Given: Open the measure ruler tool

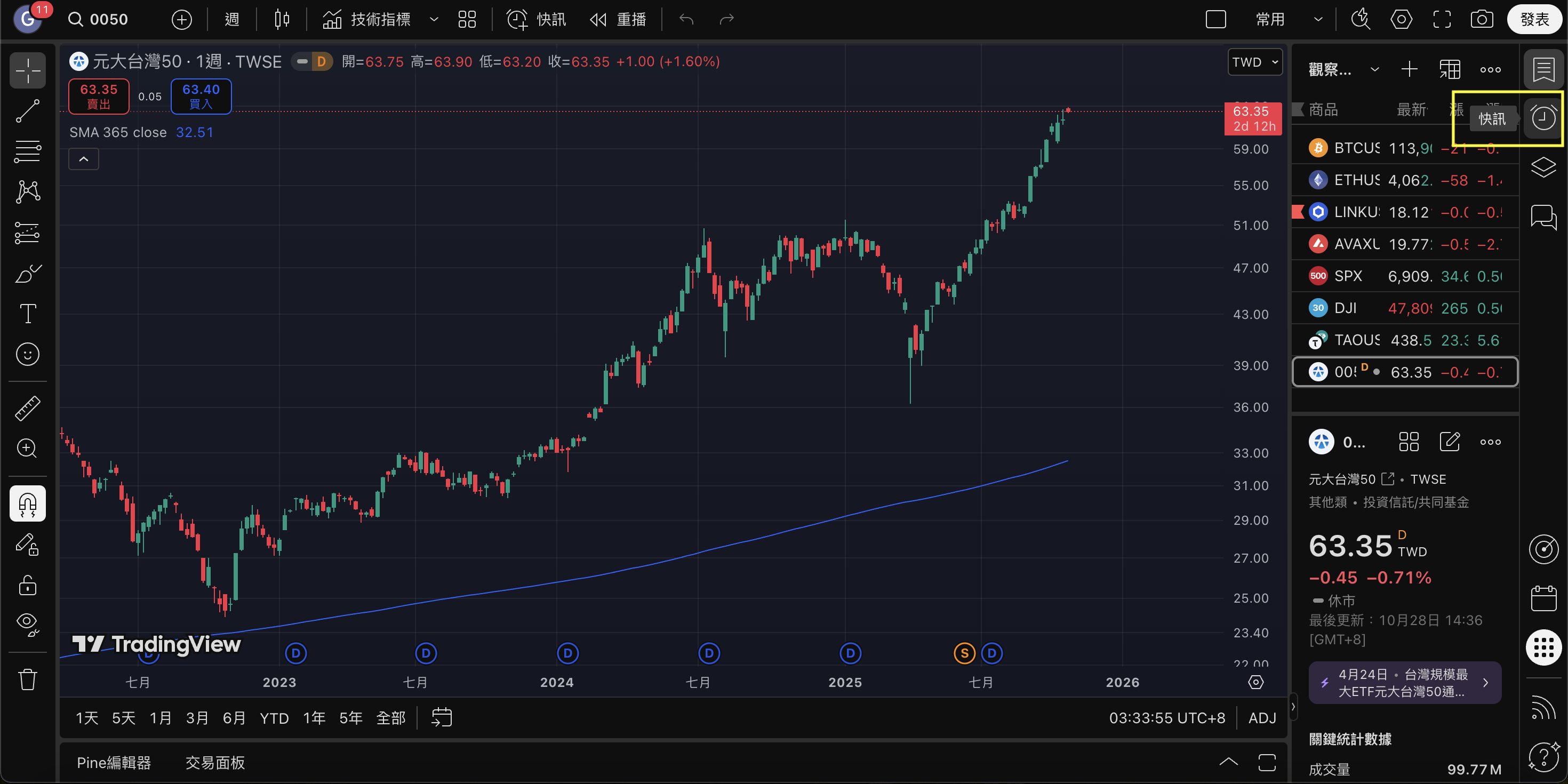Looking at the screenshot, I should (27, 409).
